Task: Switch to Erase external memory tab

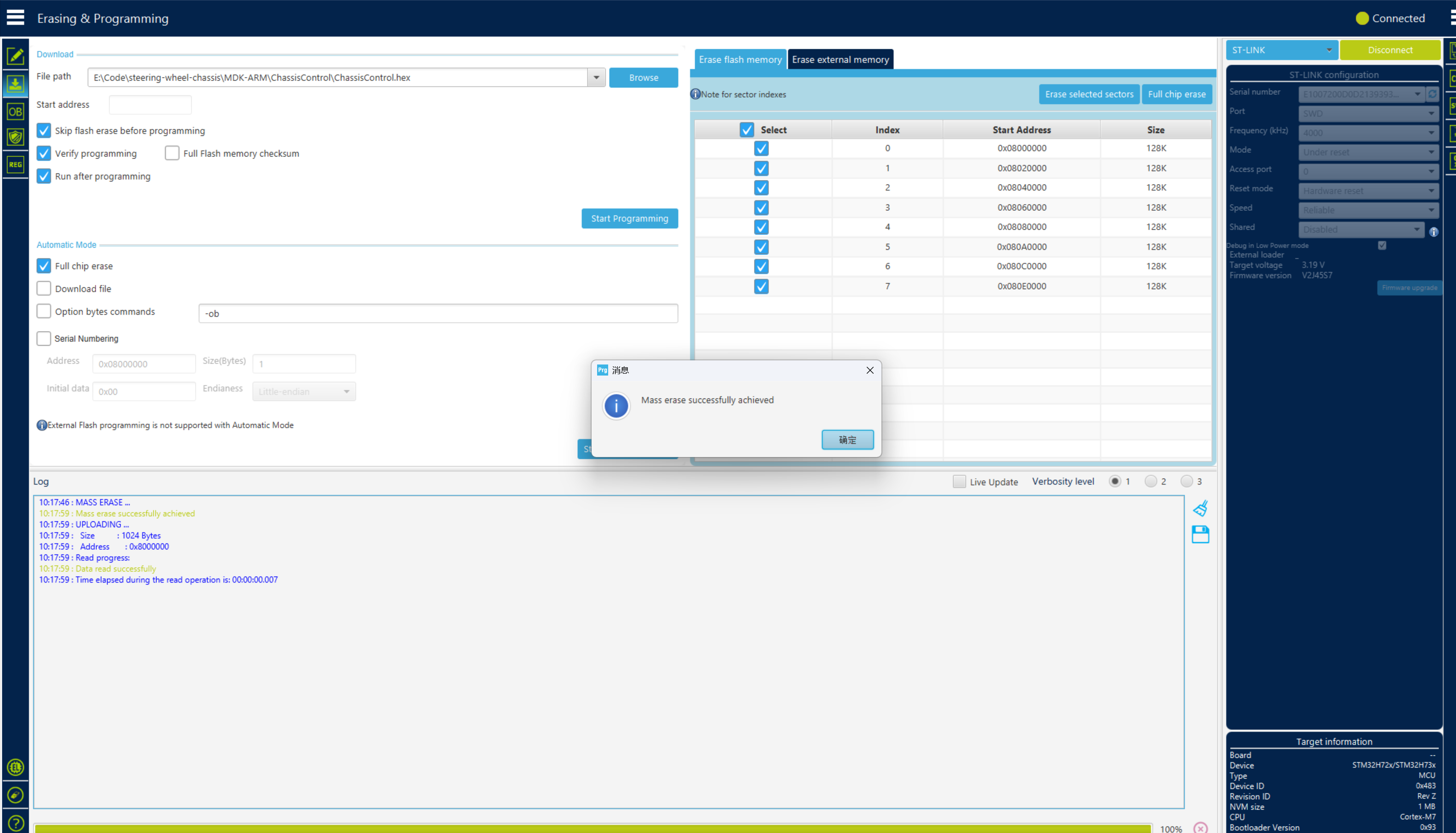Action: 840,59
